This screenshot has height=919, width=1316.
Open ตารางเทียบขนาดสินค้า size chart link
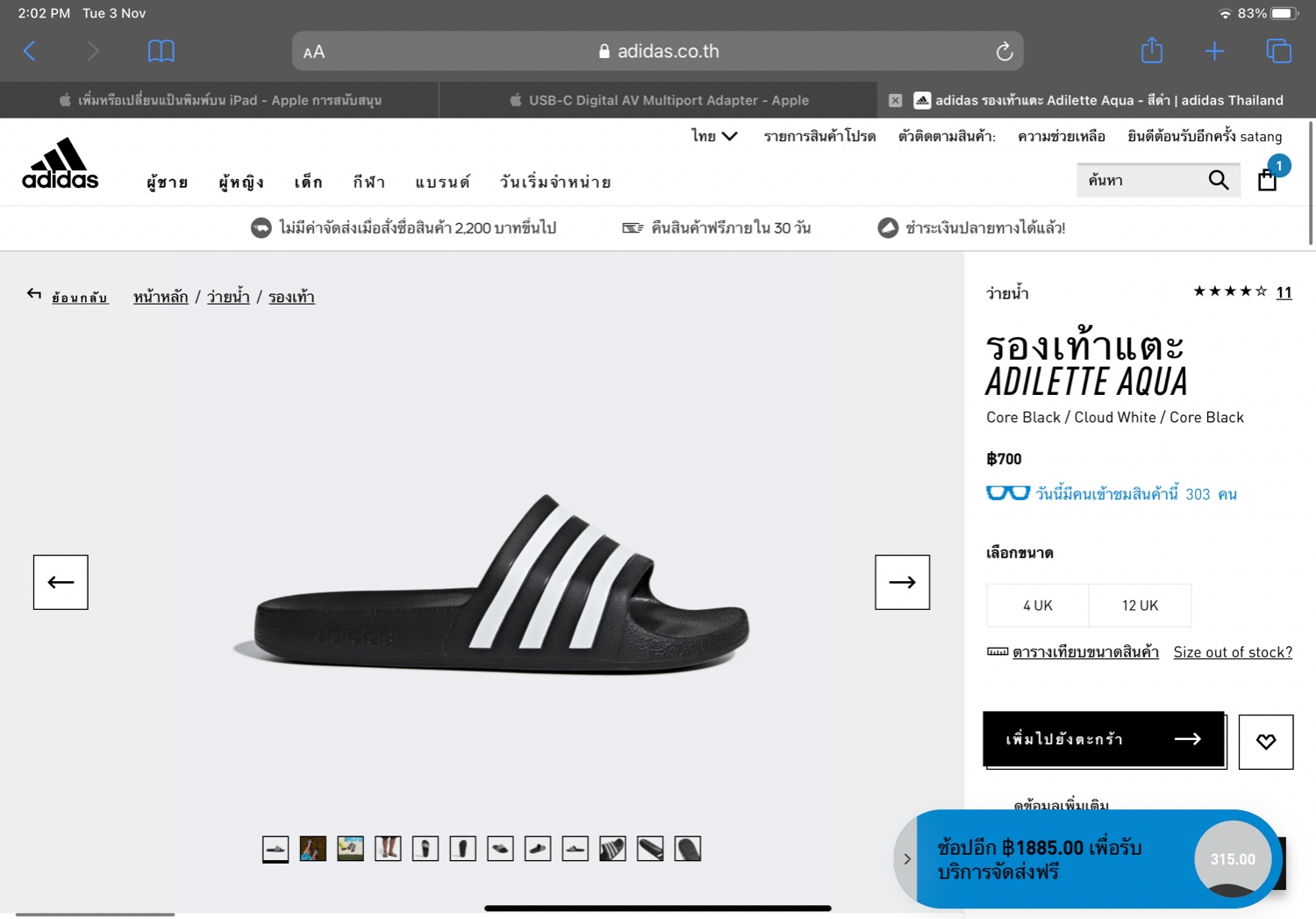(x=1085, y=652)
